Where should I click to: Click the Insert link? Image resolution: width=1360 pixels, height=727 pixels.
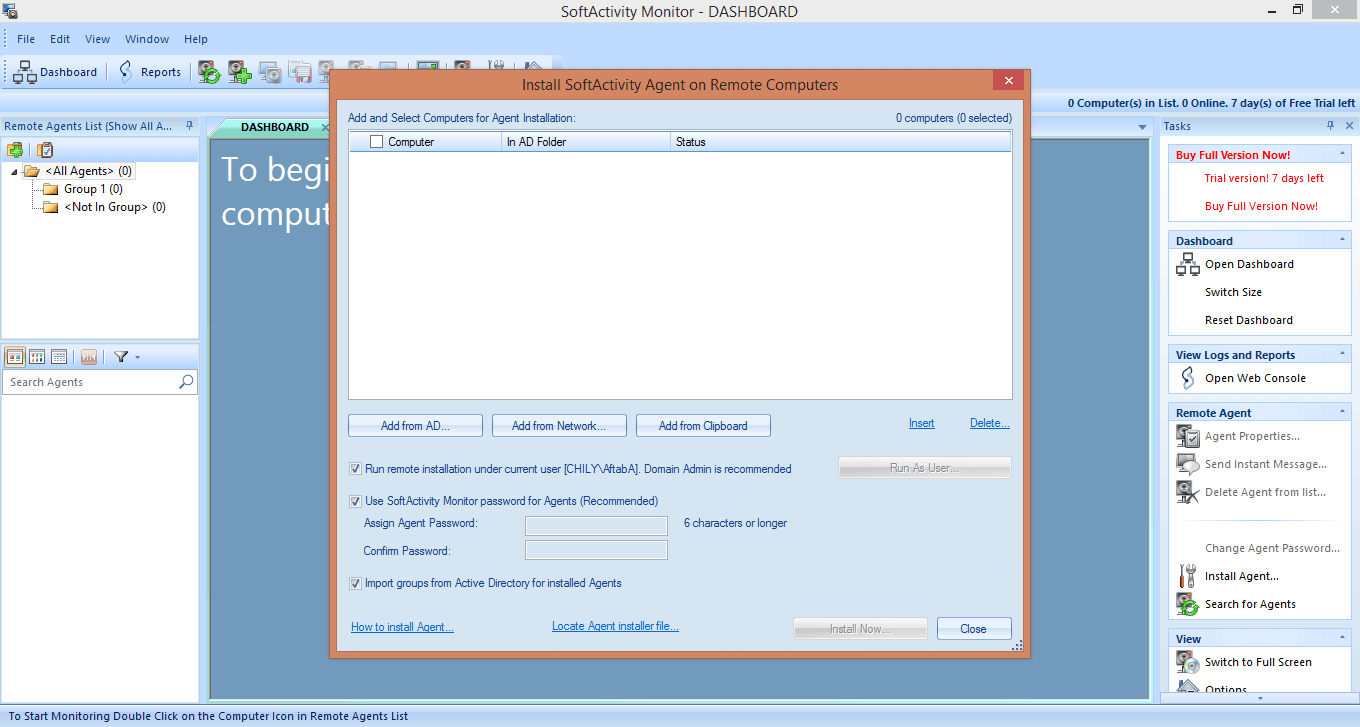pyautogui.click(x=922, y=423)
